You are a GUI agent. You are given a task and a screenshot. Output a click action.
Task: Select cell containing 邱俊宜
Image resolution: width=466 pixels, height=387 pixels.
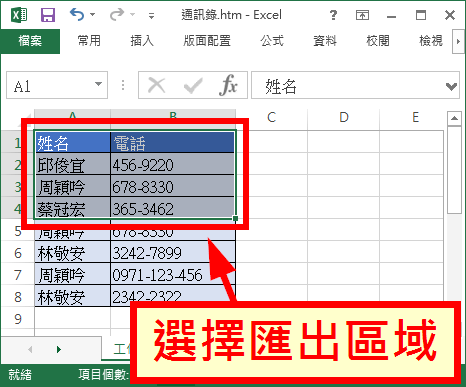(x=73, y=165)
